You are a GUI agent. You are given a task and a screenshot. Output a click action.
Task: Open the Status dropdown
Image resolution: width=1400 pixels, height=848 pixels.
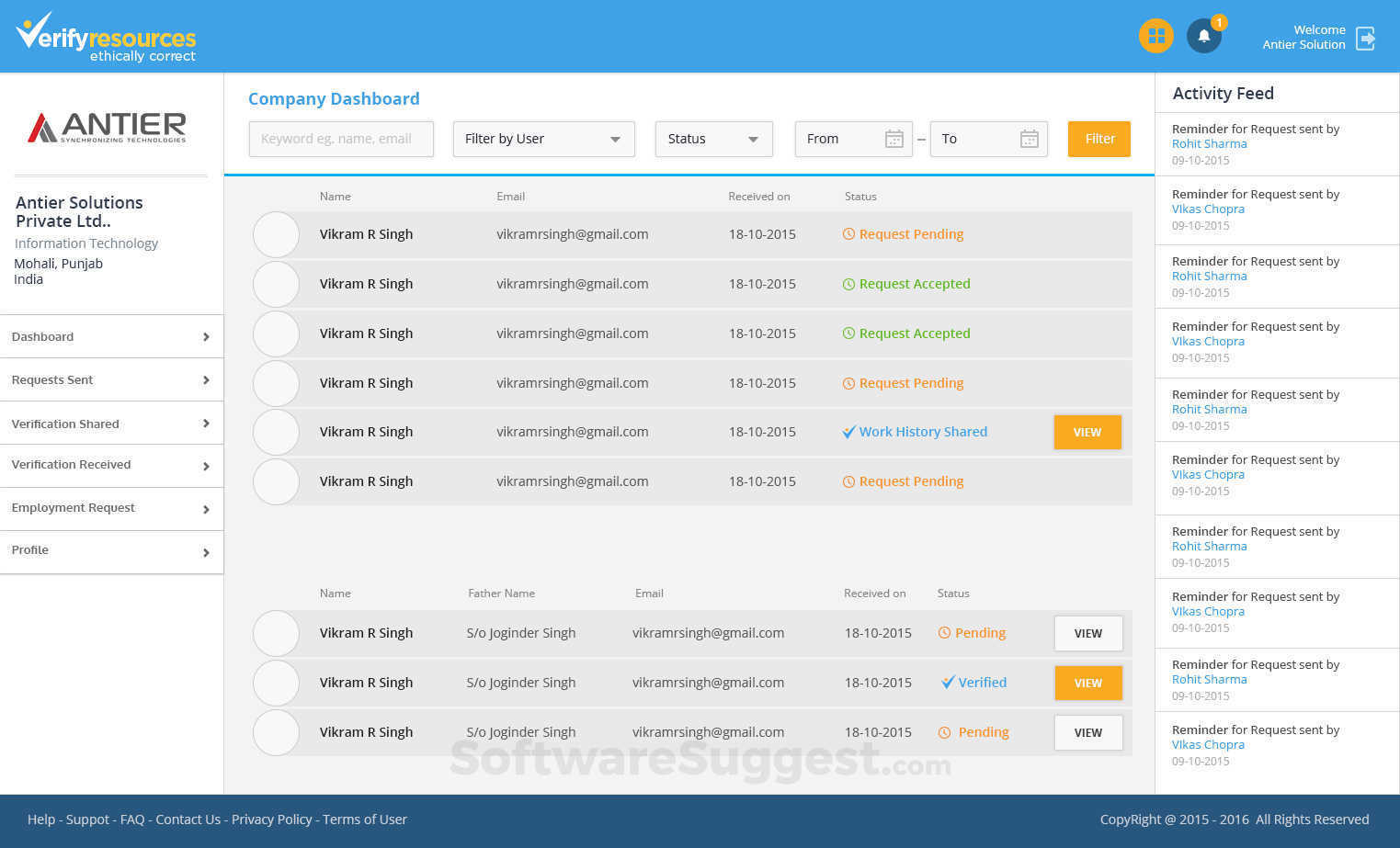[713, 139]
